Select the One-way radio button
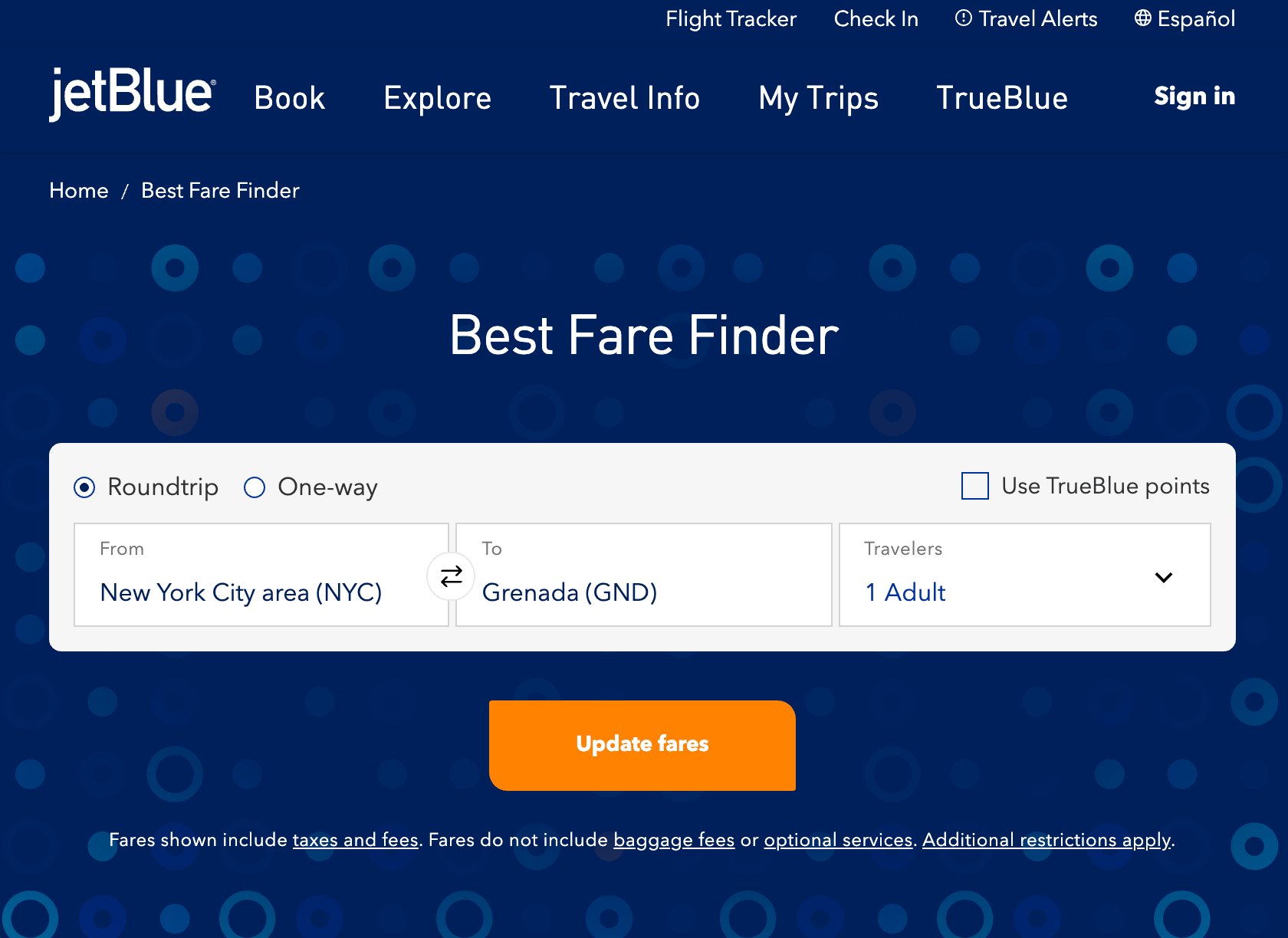The image size is (1288, 938). tap(255, 487)
